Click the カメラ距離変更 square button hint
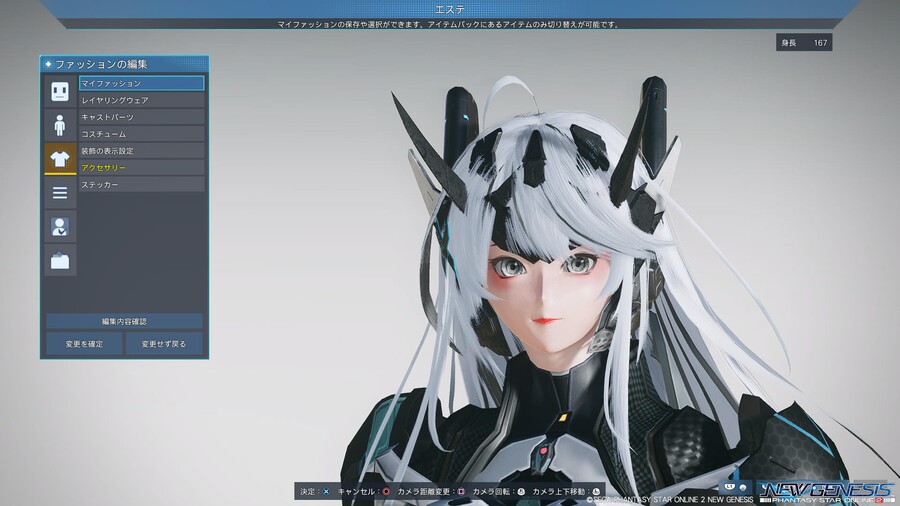Viewport: 900px width, 506px height. tap(431, 492)
